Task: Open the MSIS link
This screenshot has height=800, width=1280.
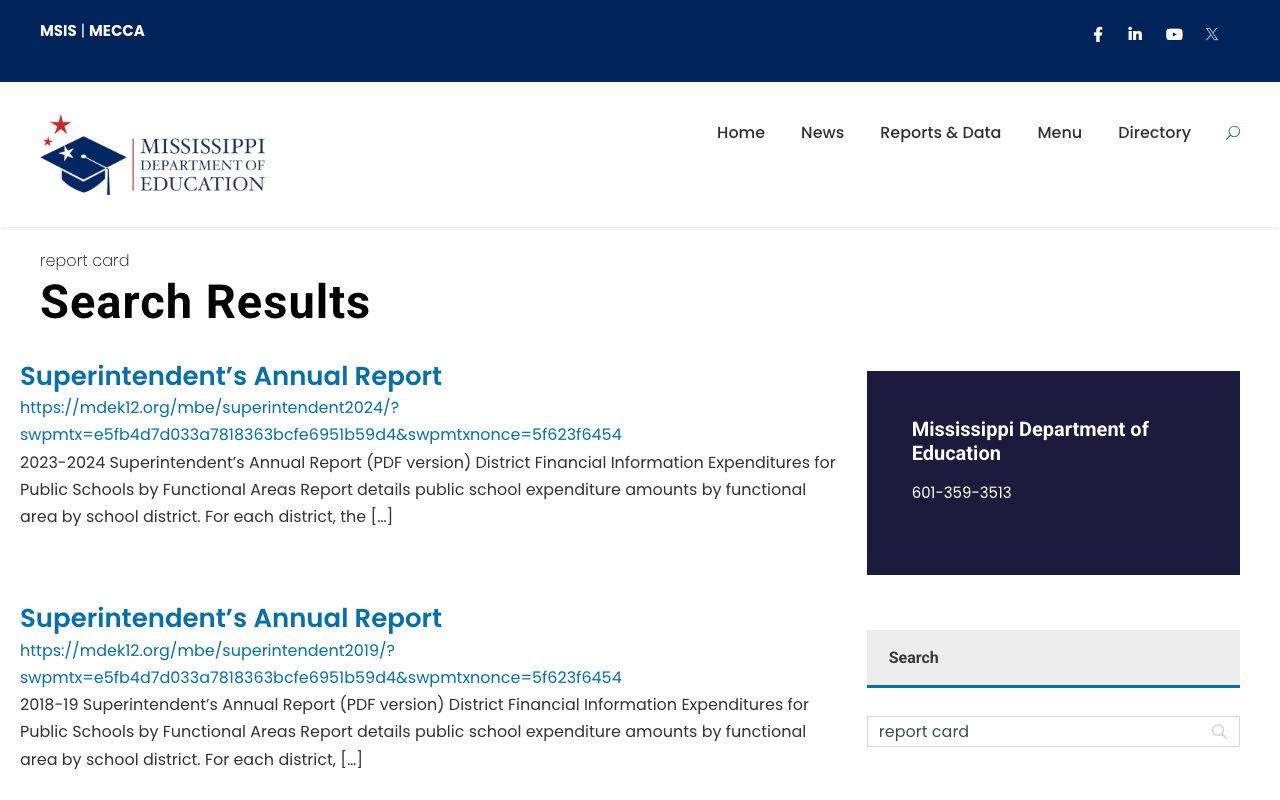Action: (58, 31)
